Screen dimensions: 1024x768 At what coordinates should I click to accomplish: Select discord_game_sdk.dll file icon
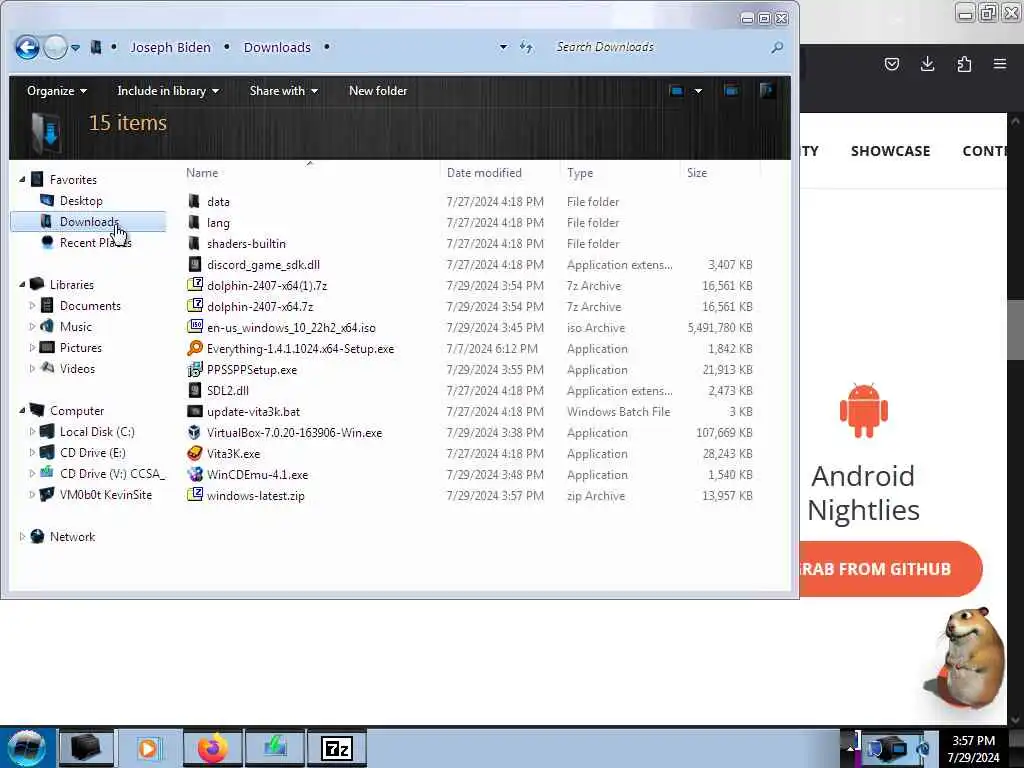(x=195, y=264)
